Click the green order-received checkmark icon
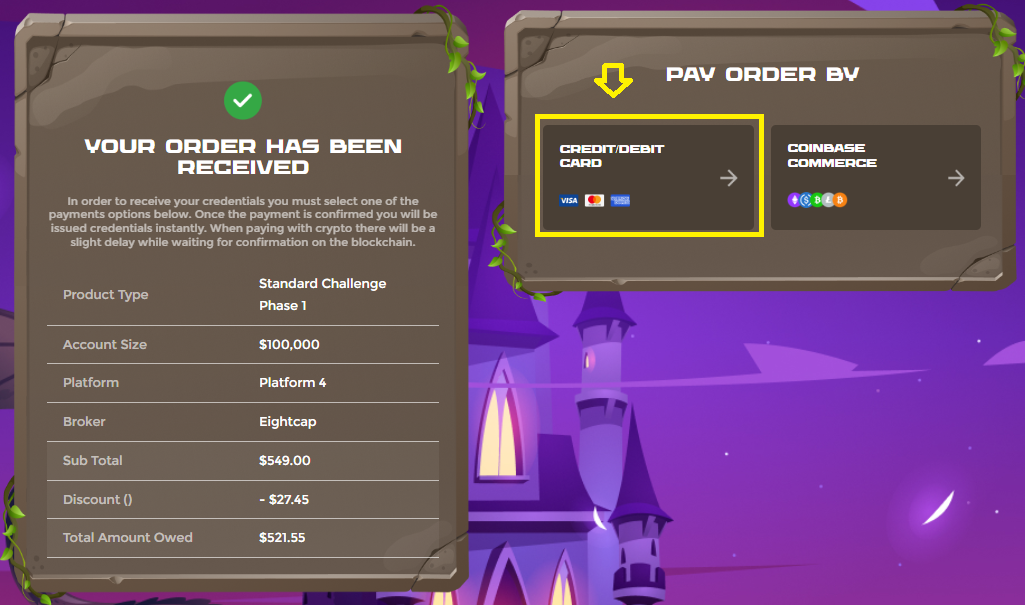 (x=243, y=101)
